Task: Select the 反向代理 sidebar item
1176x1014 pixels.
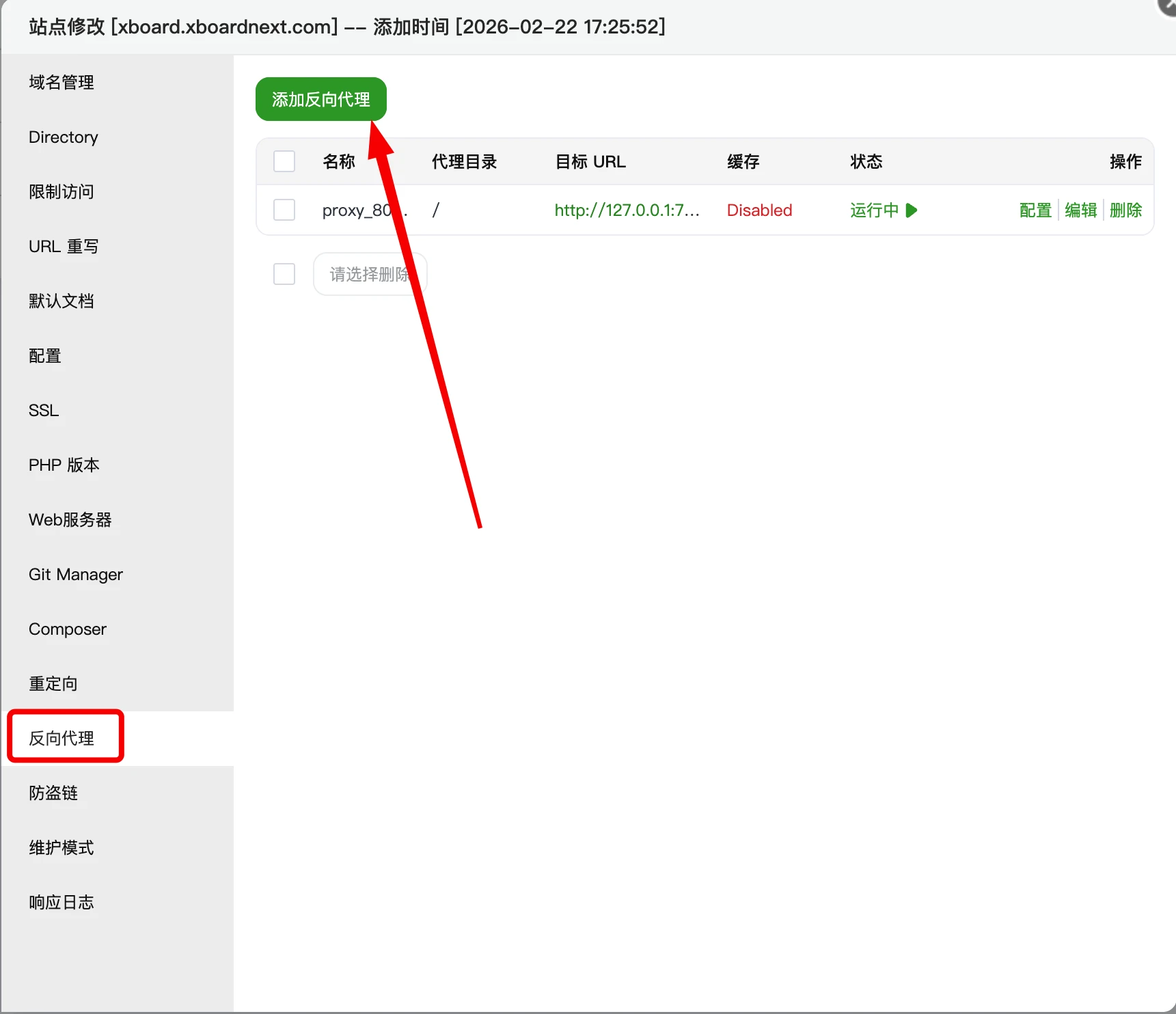Action: coord(61,738)
